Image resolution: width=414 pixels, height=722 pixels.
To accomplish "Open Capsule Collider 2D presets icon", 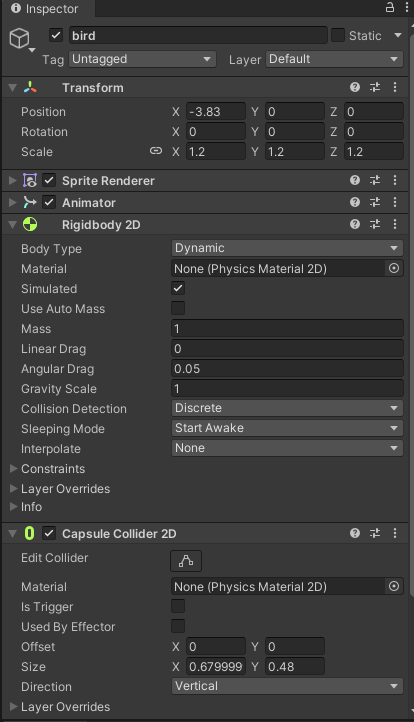I will [375, 533].
